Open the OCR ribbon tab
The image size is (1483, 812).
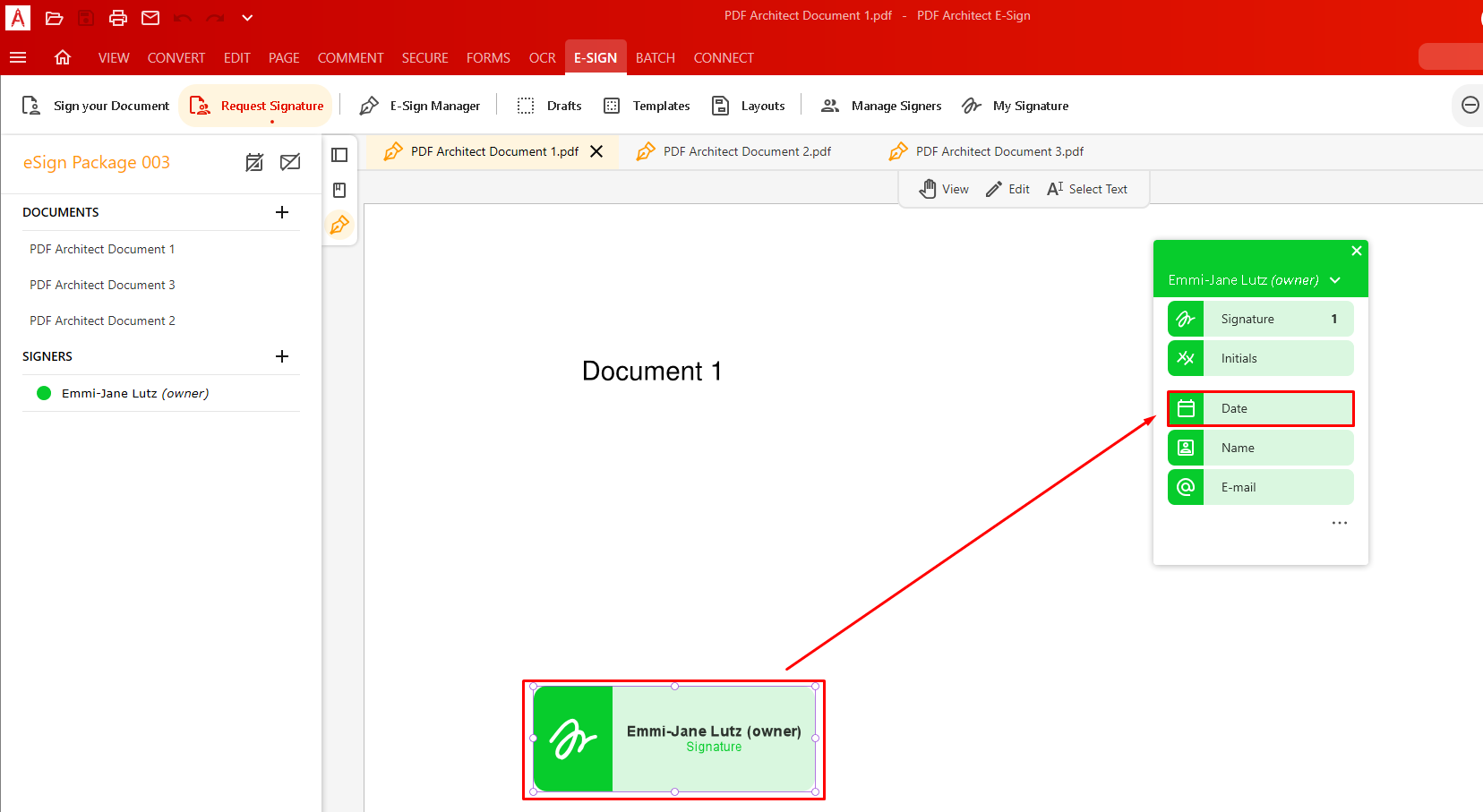coord(542,57)
